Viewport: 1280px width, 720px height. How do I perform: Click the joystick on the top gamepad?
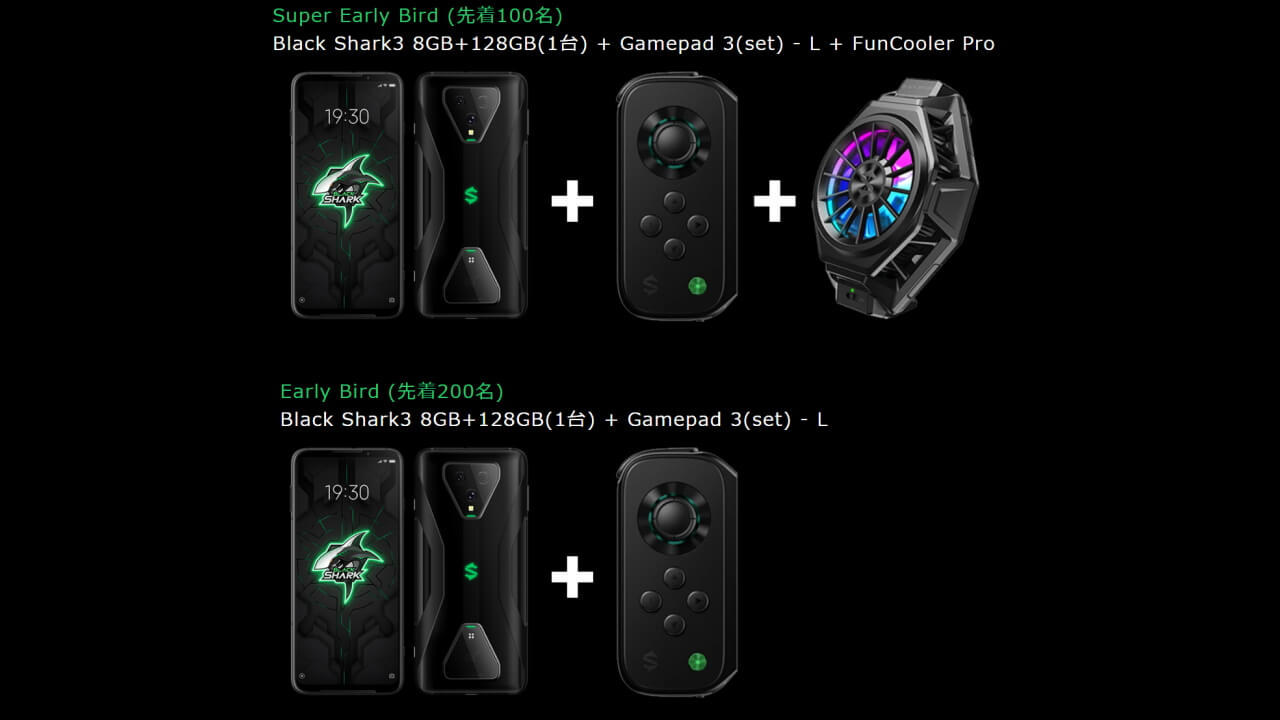click(x=674, y=141)
